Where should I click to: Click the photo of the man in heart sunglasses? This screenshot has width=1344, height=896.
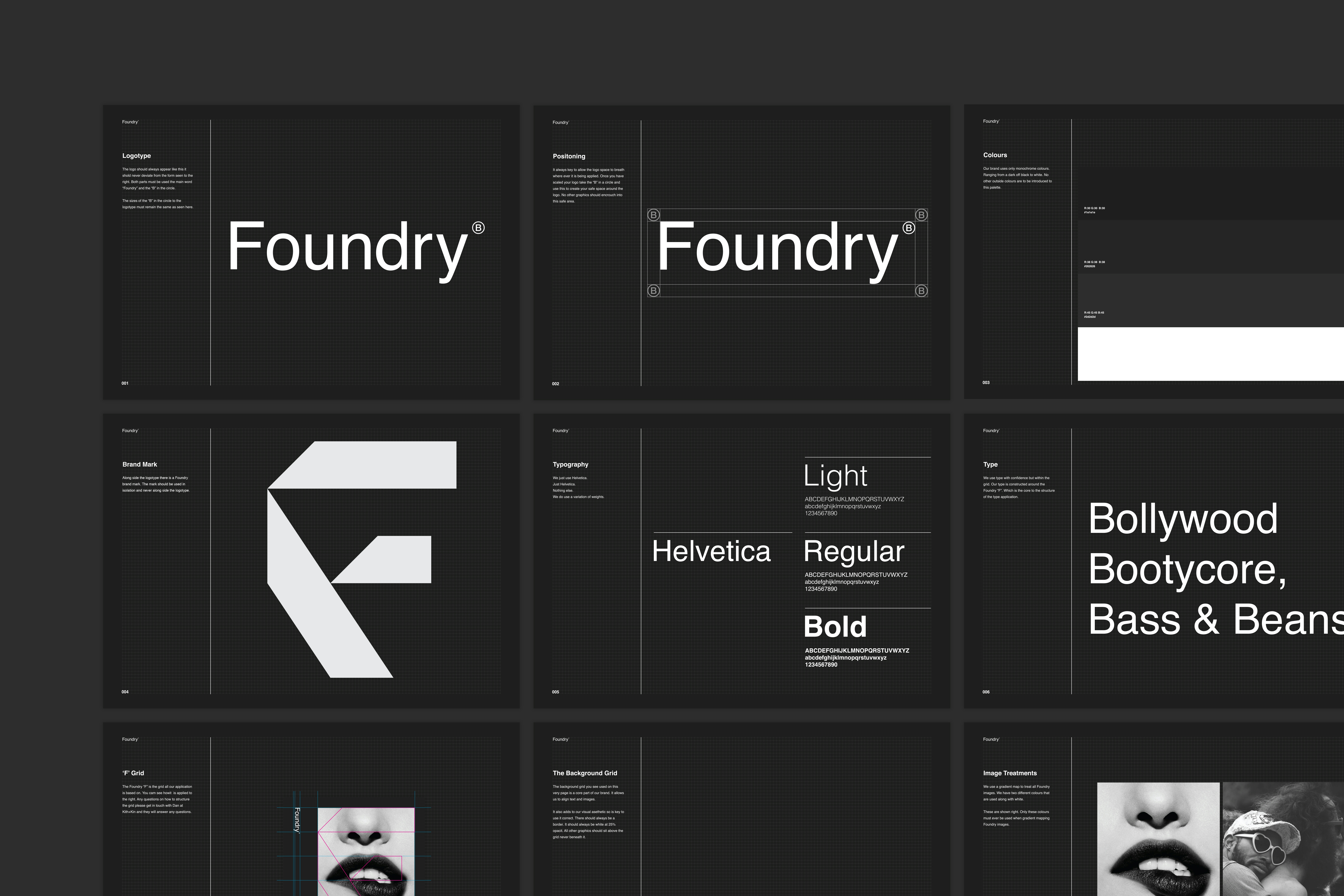1283,839
